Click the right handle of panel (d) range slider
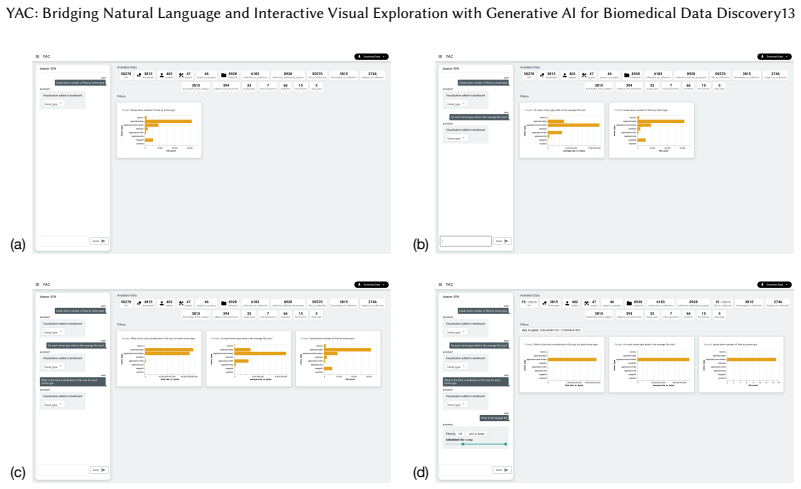This screenshot has height=489, width=801. click(506, 444)
